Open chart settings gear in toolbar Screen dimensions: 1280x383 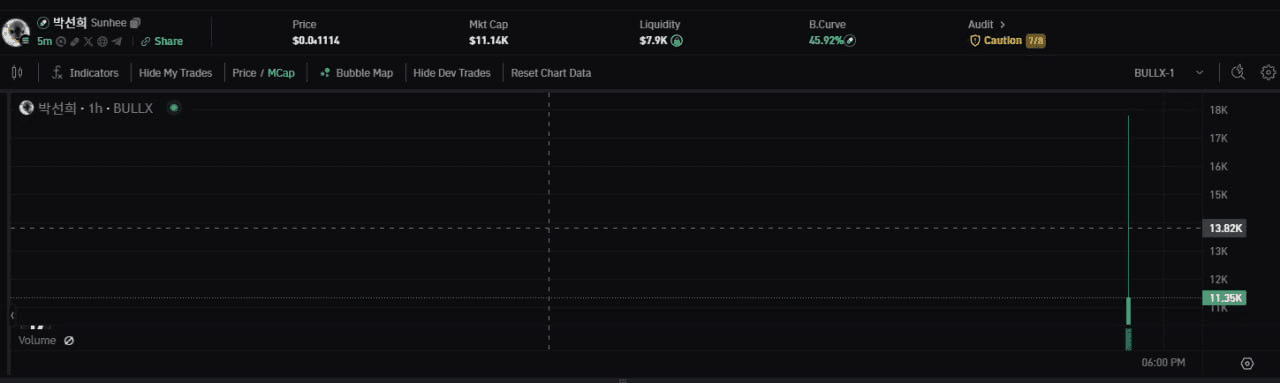click(1268, 72)
